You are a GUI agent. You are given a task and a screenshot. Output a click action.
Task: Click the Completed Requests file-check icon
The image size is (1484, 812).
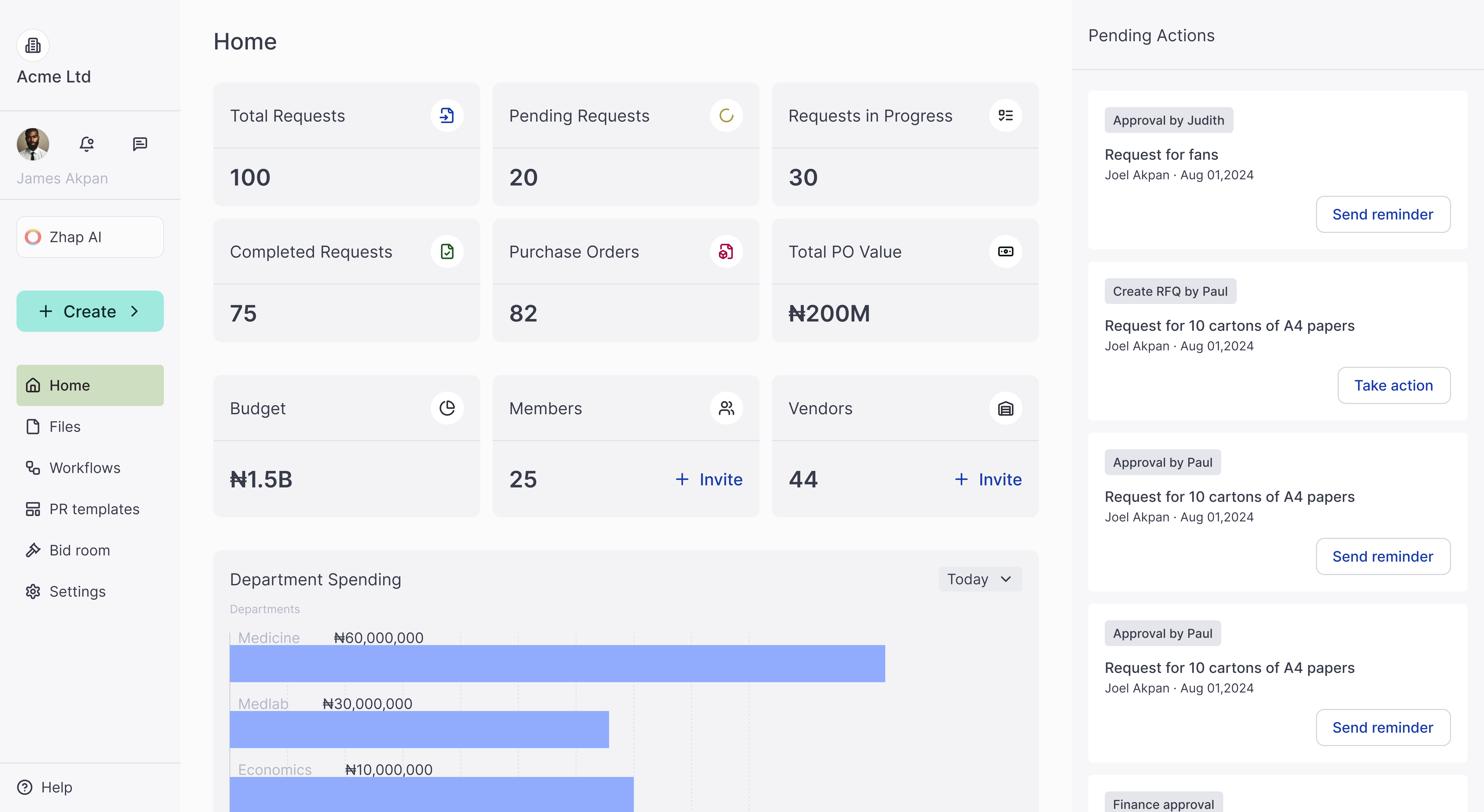pyautogui.click(x=447, y=252)
